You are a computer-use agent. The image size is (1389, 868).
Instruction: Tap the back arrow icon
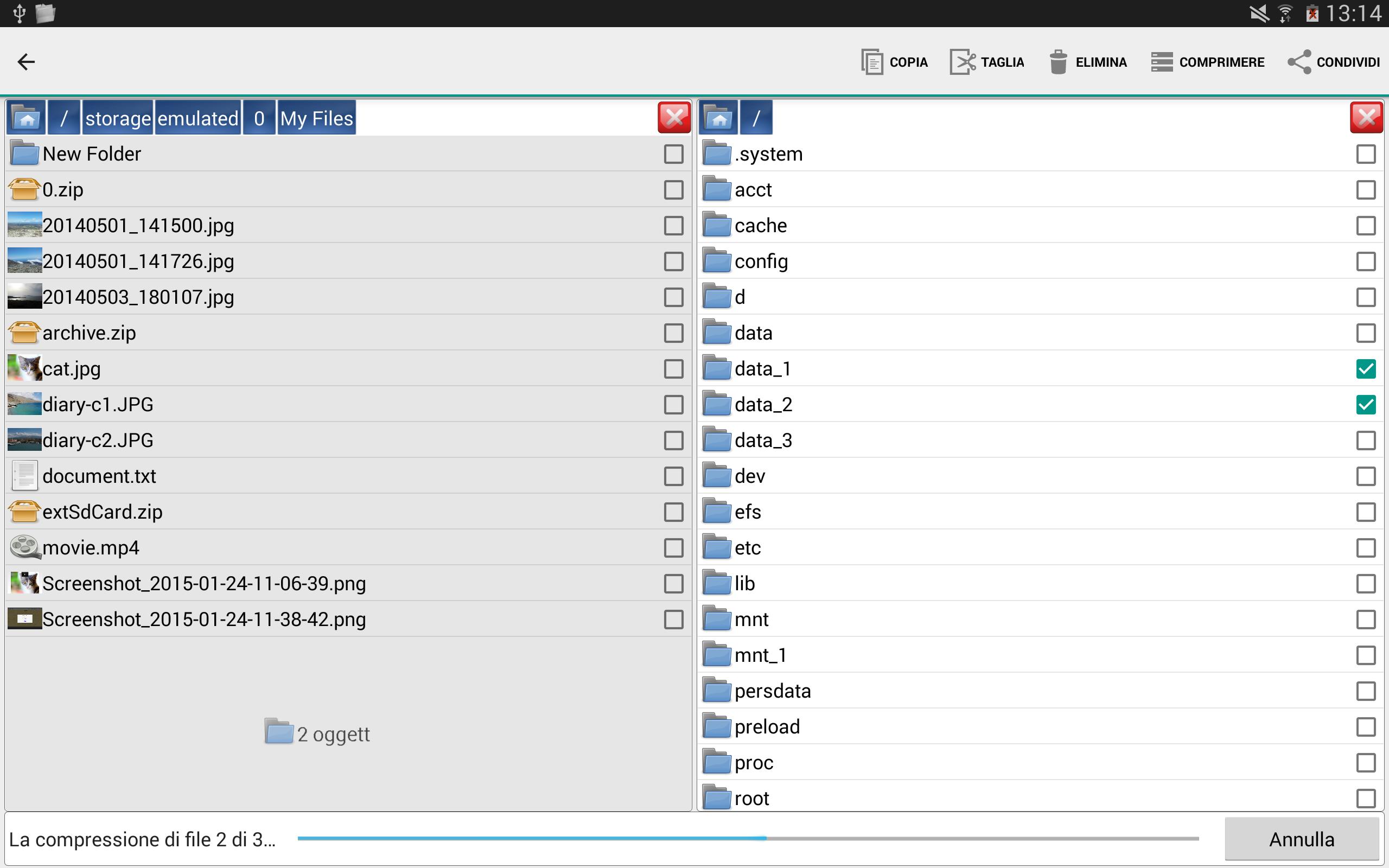pos(26,61)
